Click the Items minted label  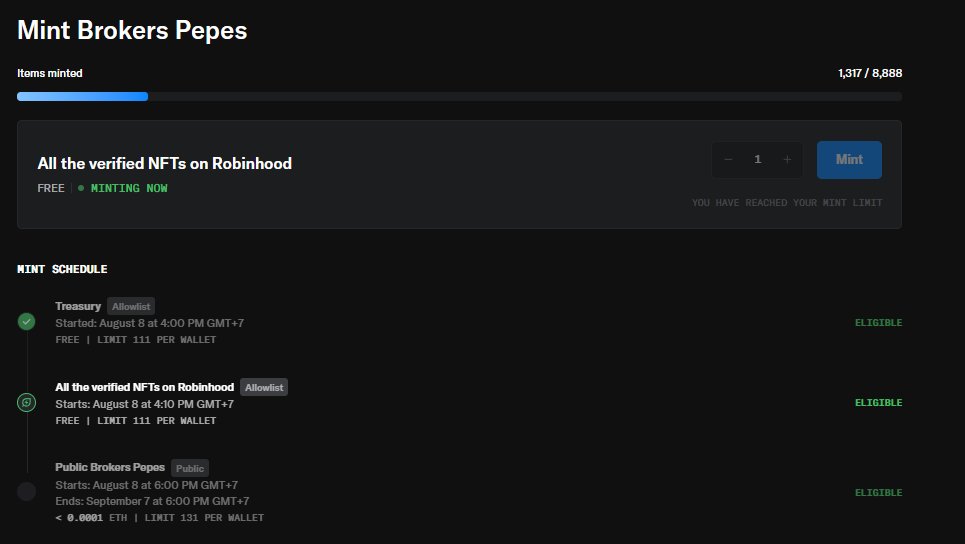tap(50, 73)
